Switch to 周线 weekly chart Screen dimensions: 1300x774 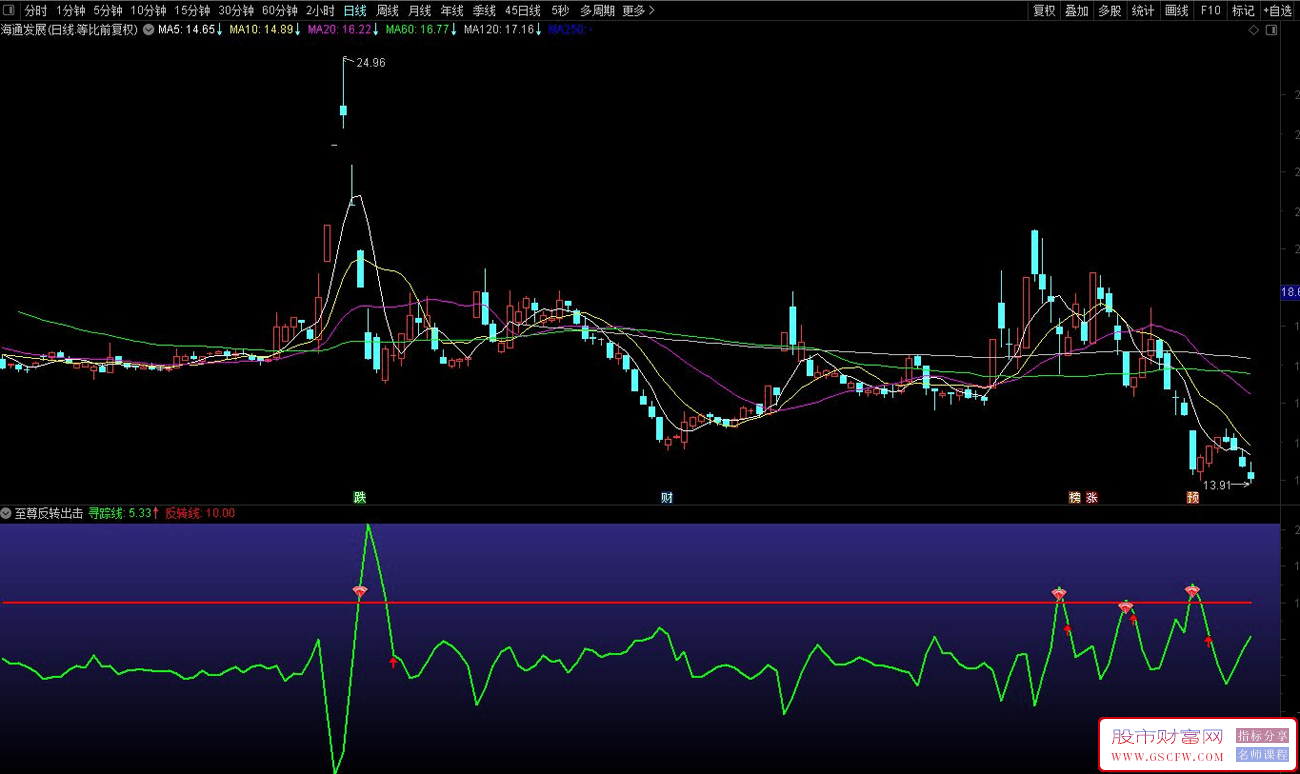click(x=387, y=10)
